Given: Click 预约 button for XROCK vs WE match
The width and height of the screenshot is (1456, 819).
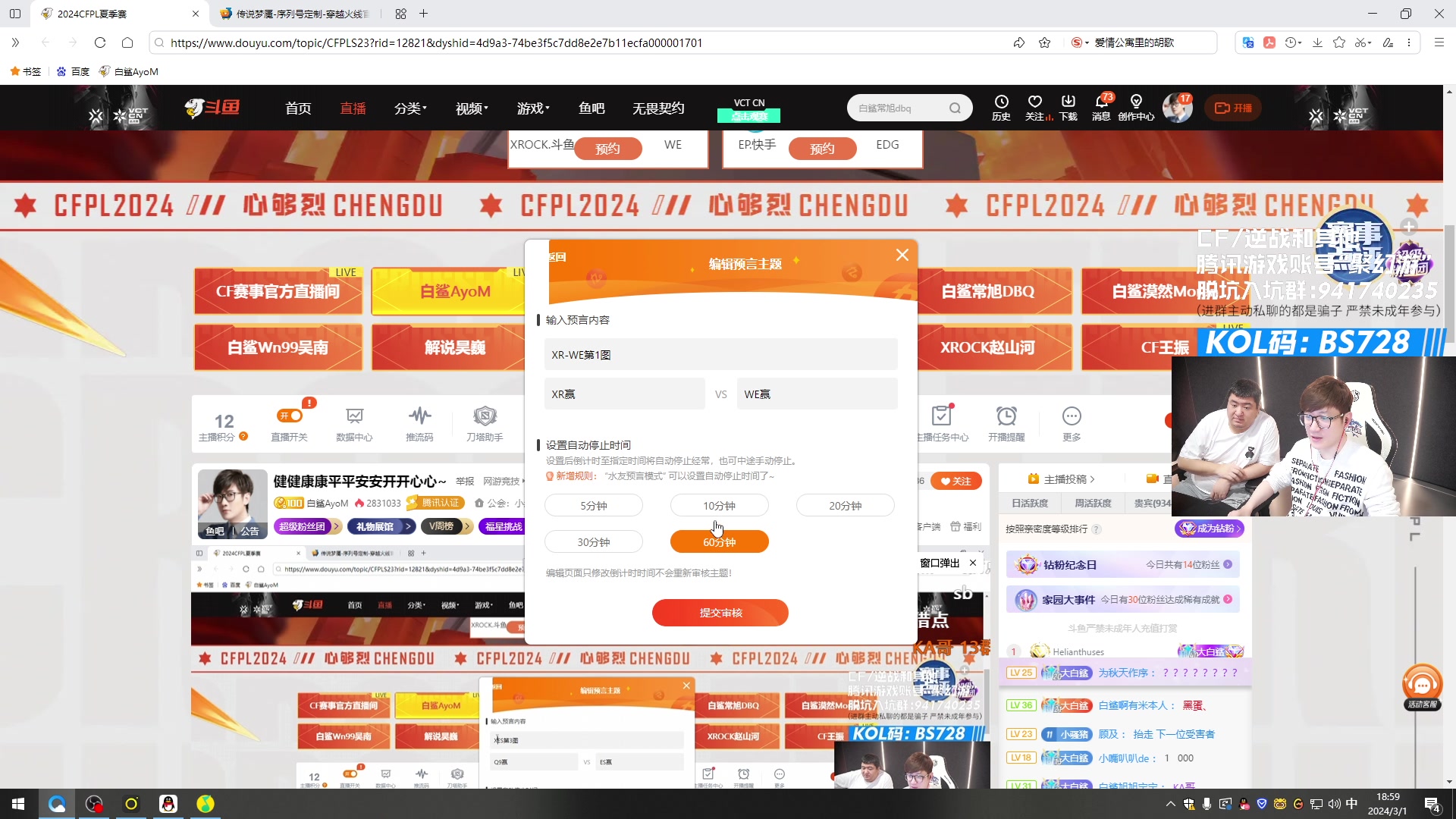Looking at the screenshot, I should 607,149.
